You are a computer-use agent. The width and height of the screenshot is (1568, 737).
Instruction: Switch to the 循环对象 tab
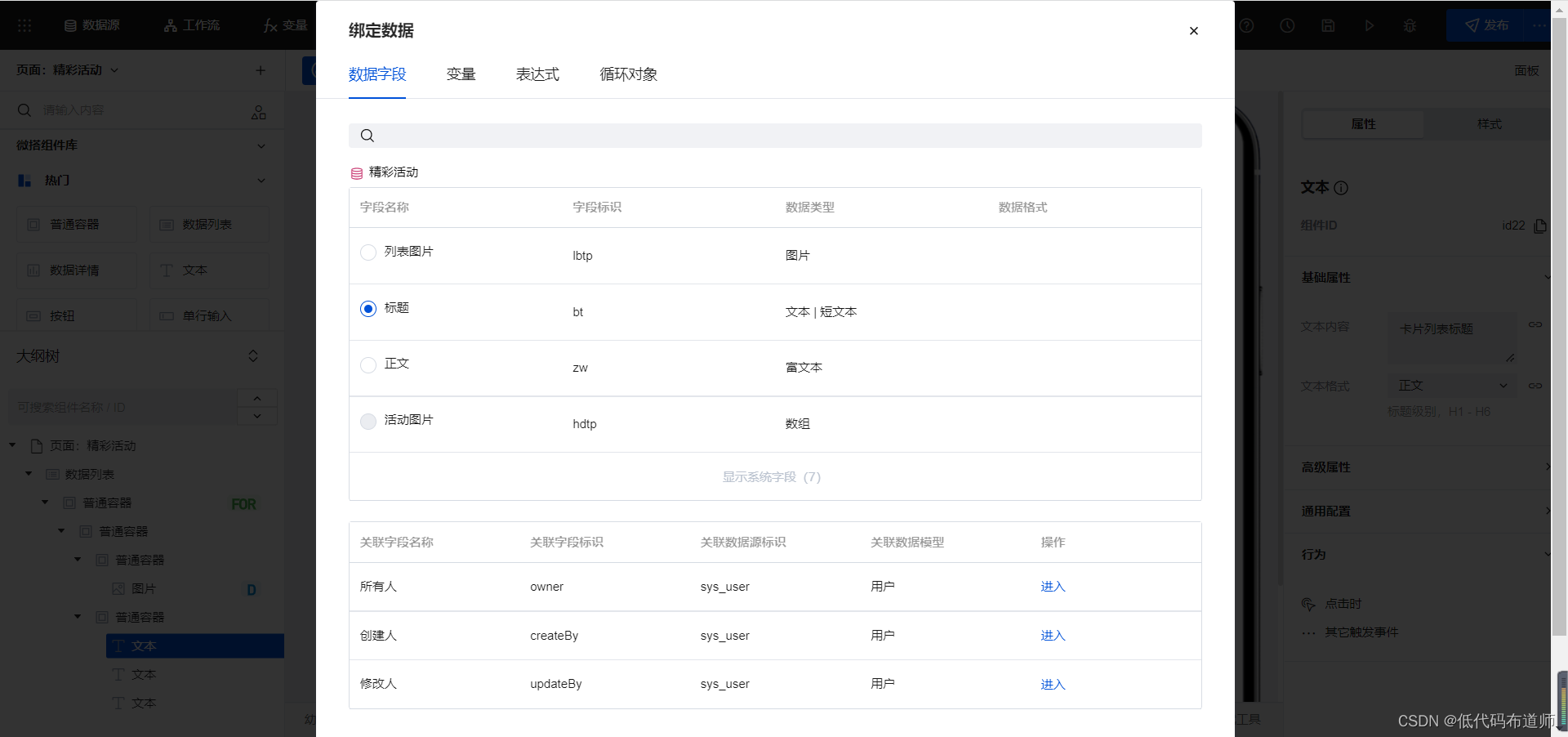click(628, 74)
